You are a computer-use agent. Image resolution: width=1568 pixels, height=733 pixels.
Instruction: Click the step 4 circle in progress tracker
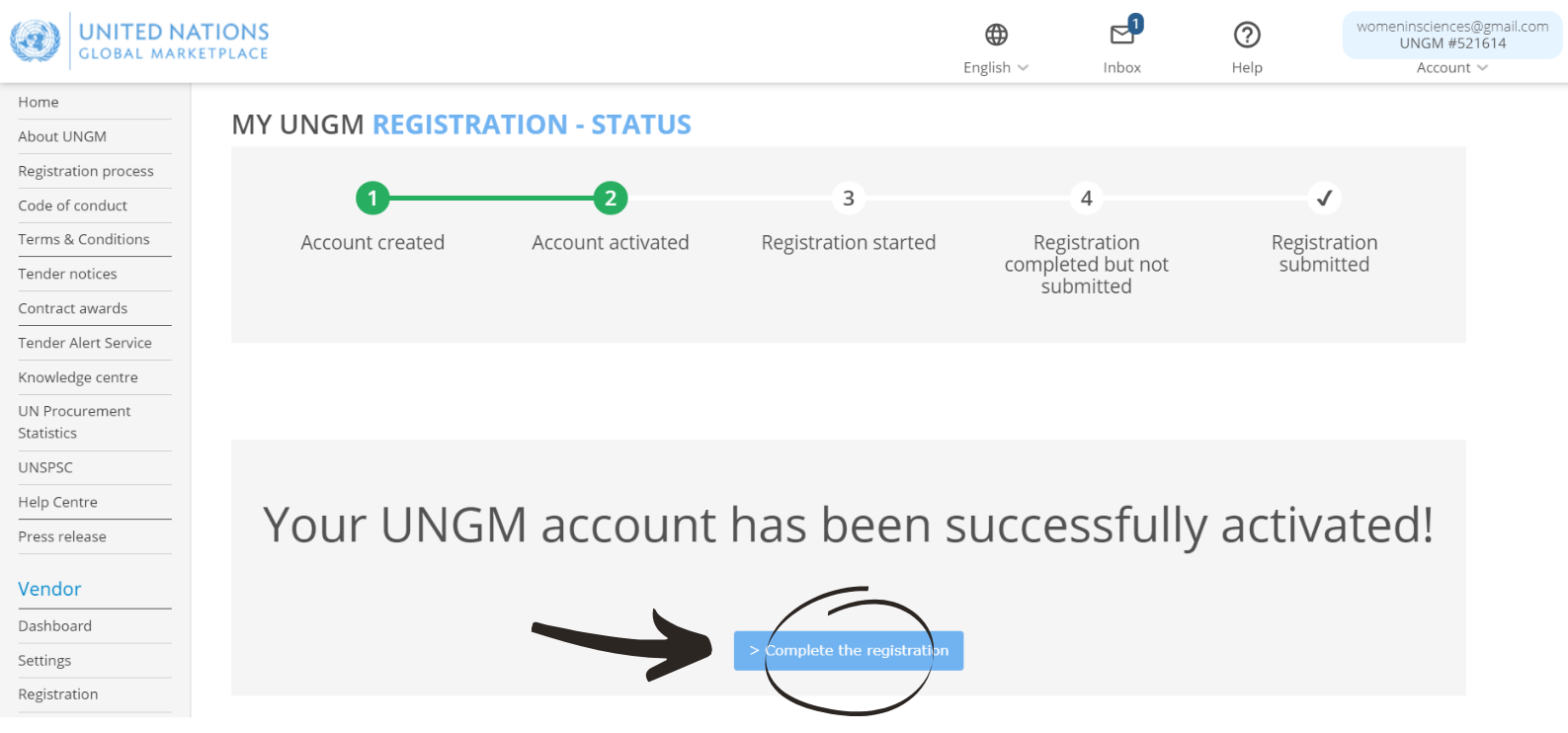tap(1086, 199)
